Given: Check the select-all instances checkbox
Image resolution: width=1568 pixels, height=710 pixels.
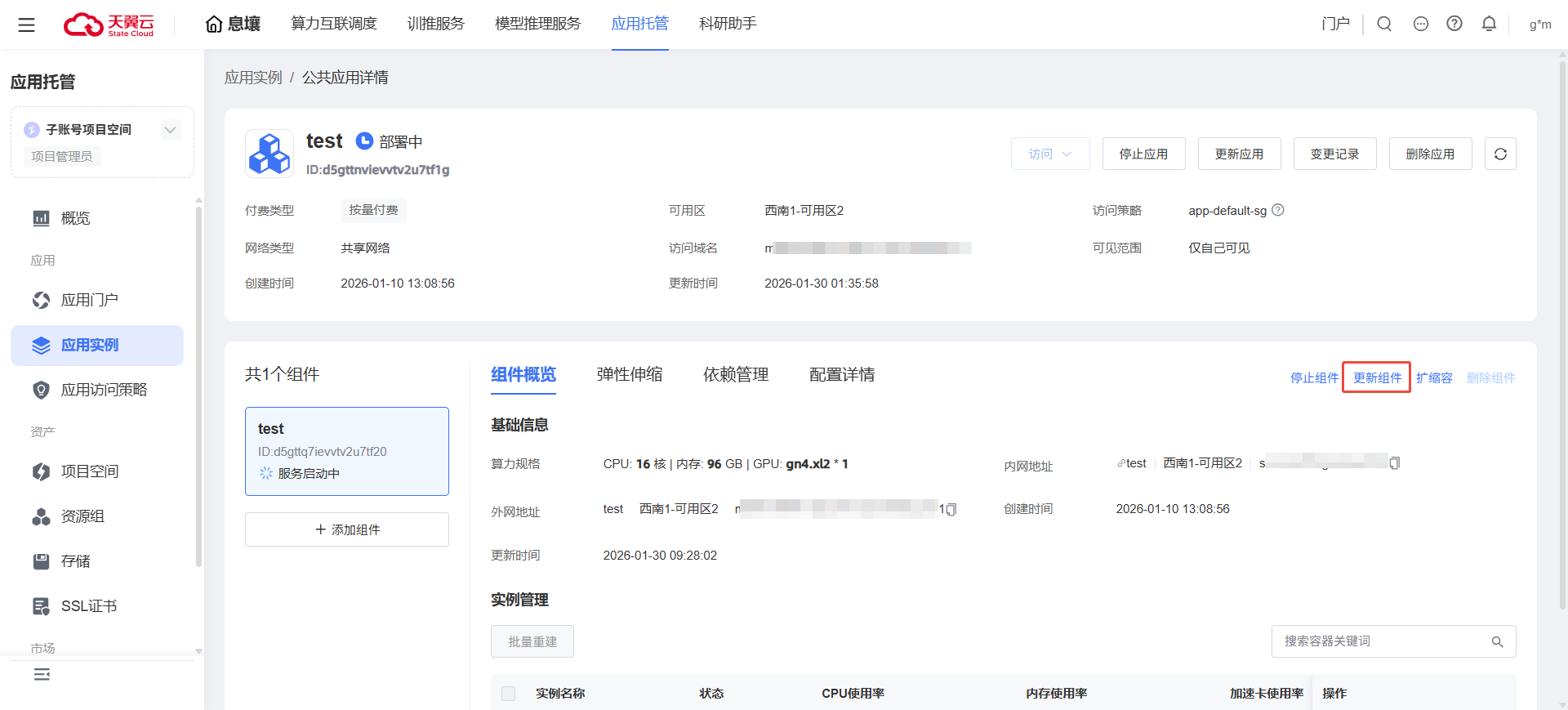Looking at the screenshot, I should pyautogui.click(x=508, y=694).
